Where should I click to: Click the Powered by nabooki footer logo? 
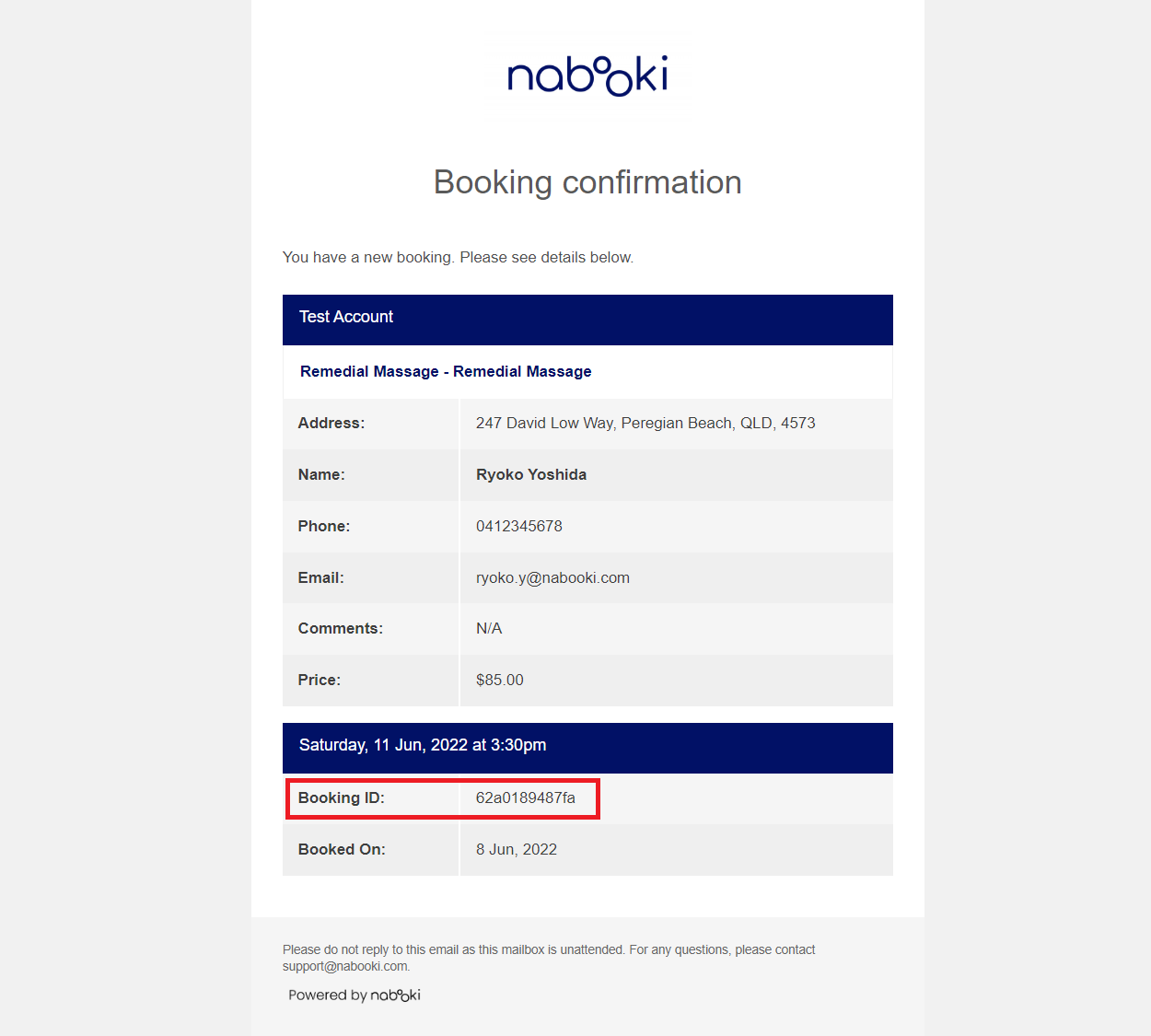click(355, 995)
